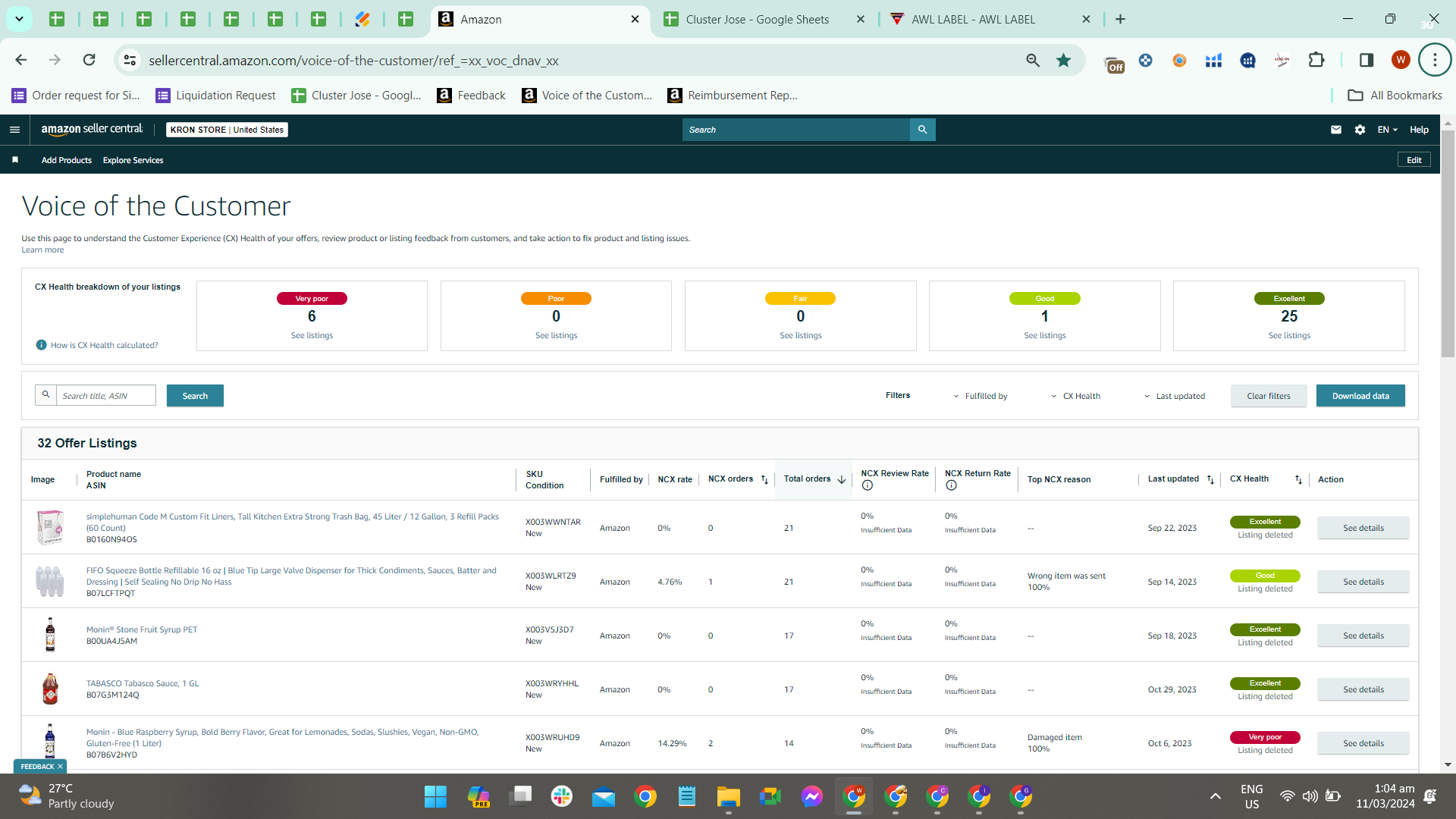Bookmark this page with the star icon
The height and width of the screenshot is (819, 1456).
click(1063, 60)
